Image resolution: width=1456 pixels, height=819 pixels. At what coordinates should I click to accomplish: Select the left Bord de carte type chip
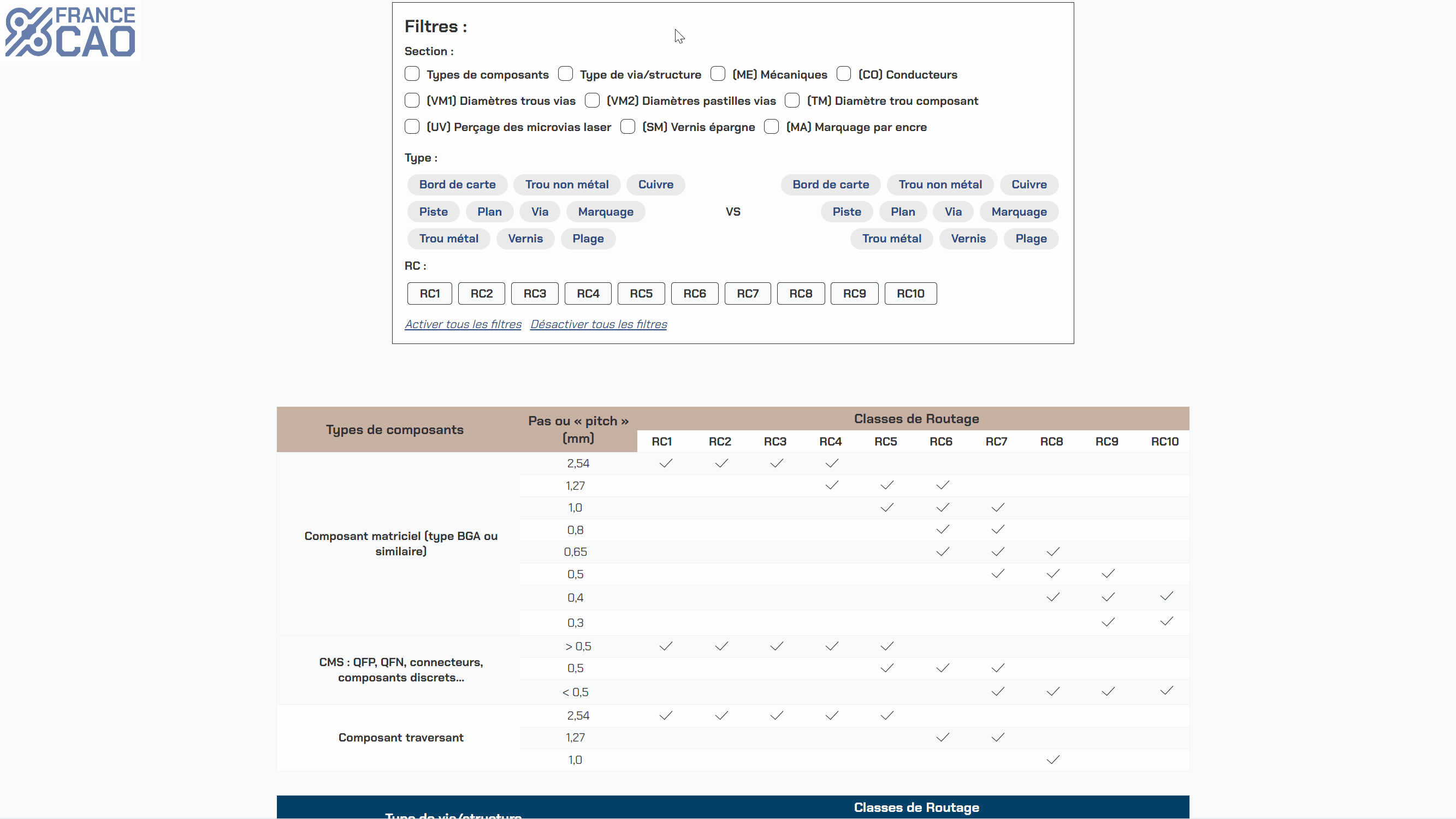pos(457,184)
